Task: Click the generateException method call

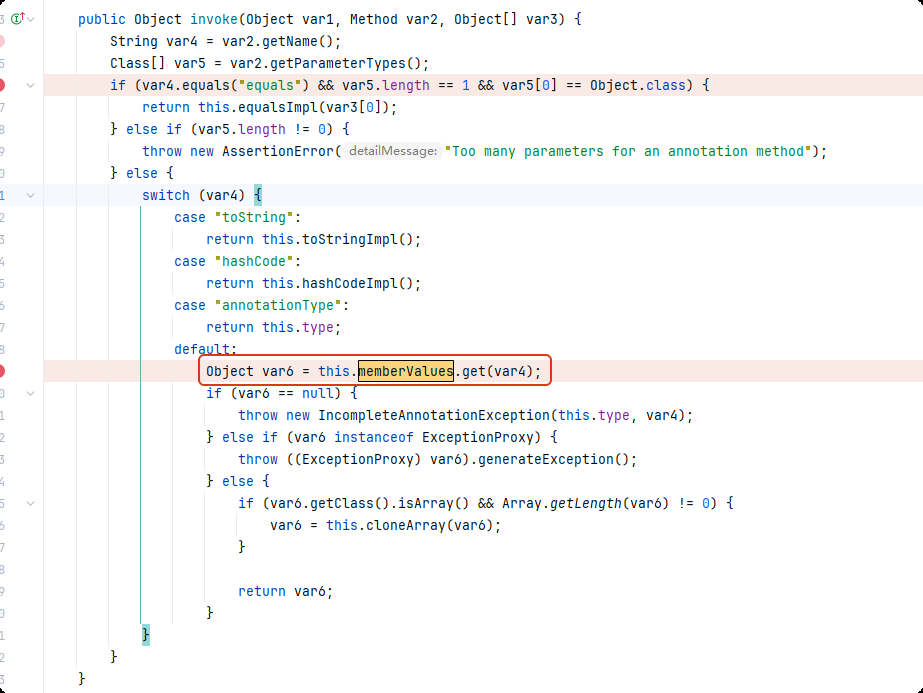Action: click(x=548, y=459)
